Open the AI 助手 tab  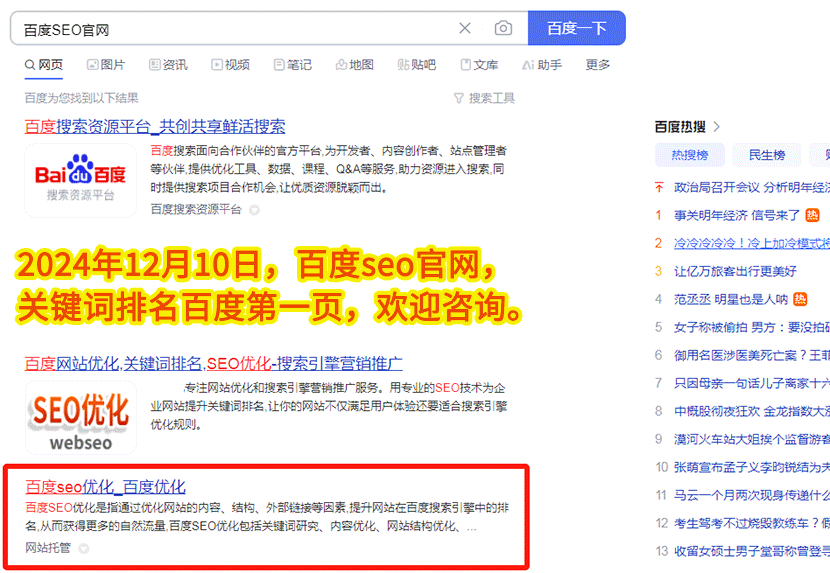tap(542, 65)
